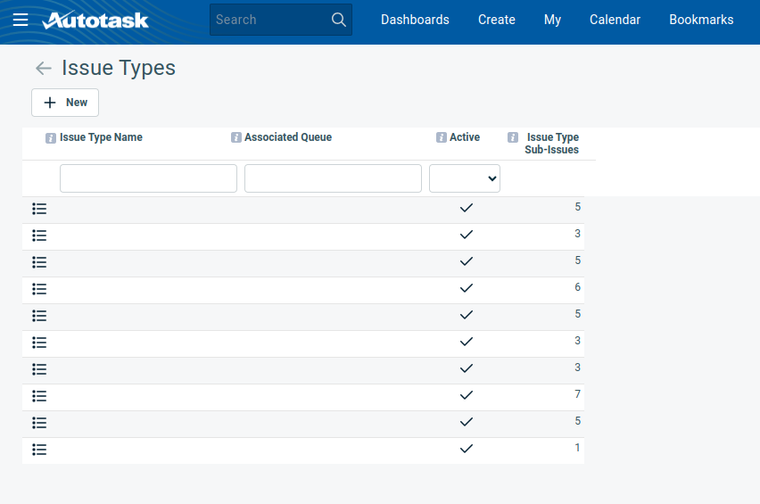Image resolution: width=760 pixels, height=504 pixels.
Task: Open the hamburger navigation menu
Action: tap(20, 20)
